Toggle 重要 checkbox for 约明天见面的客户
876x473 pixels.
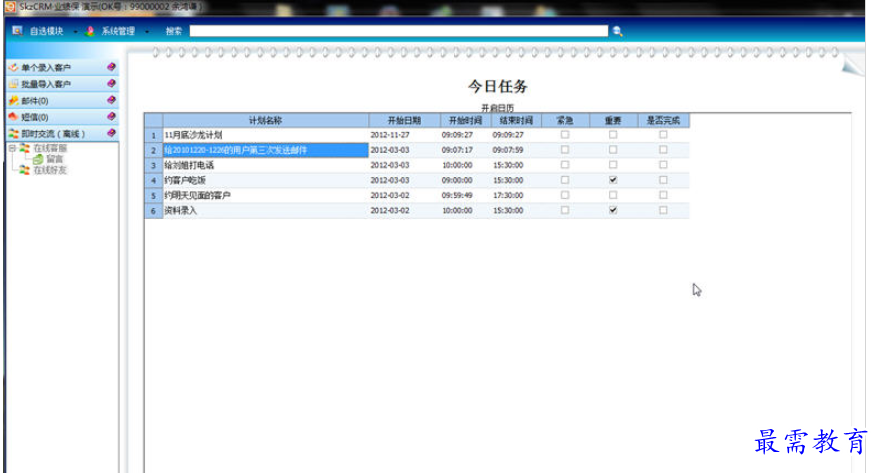coord(613,195)
